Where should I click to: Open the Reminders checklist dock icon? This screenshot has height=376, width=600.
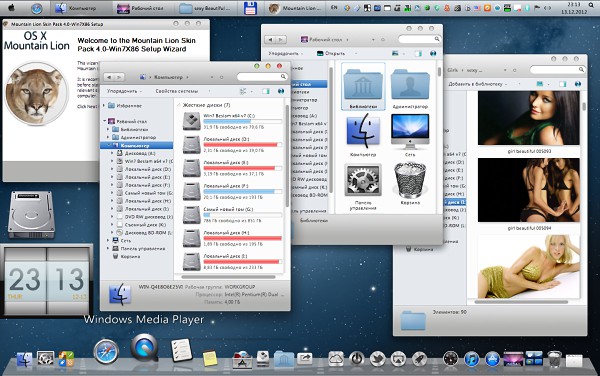tap(181, 350)
